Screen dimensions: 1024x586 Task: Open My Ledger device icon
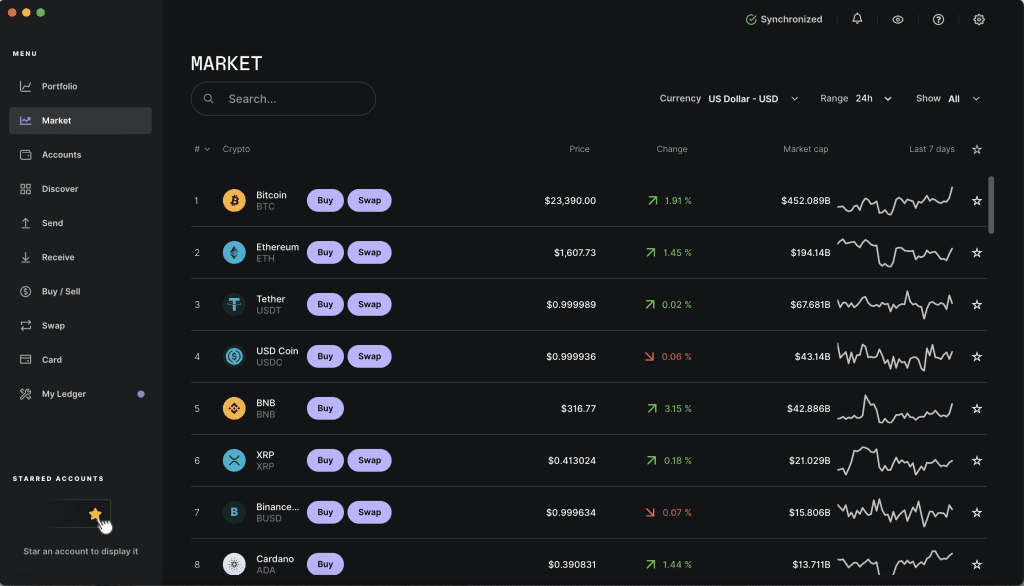pyautogui.click(x=27, y=393)
